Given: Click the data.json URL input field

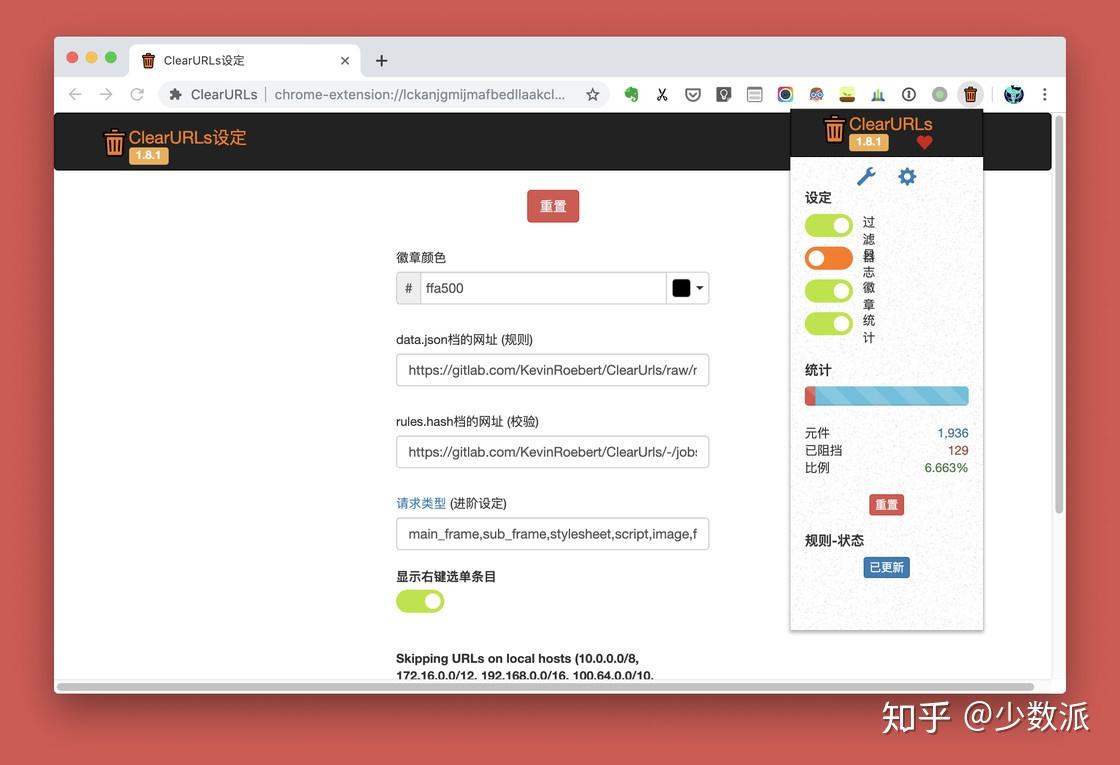Looking at the screenshot, I should coord(553,370).
